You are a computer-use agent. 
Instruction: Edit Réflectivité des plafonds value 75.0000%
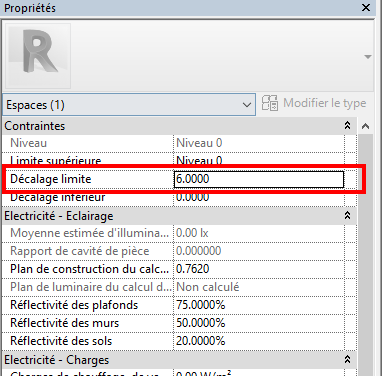click(259, 305)
